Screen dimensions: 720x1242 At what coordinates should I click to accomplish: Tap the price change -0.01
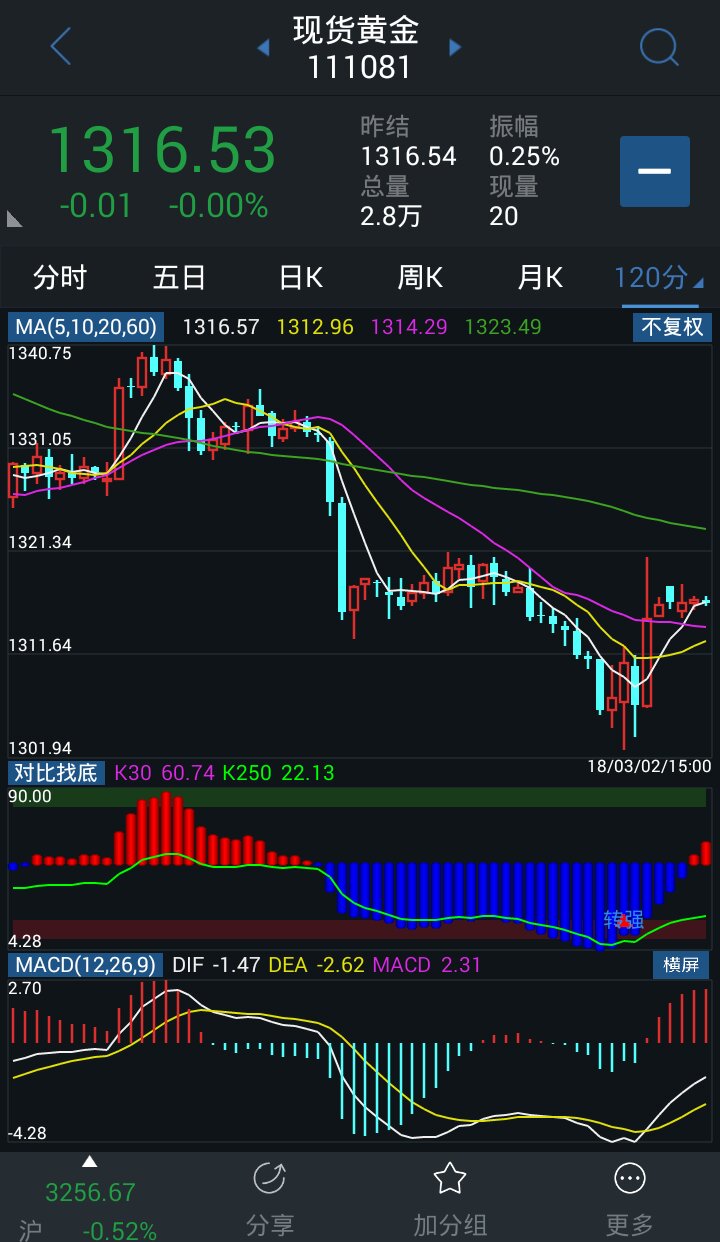(x=95, y=206)
